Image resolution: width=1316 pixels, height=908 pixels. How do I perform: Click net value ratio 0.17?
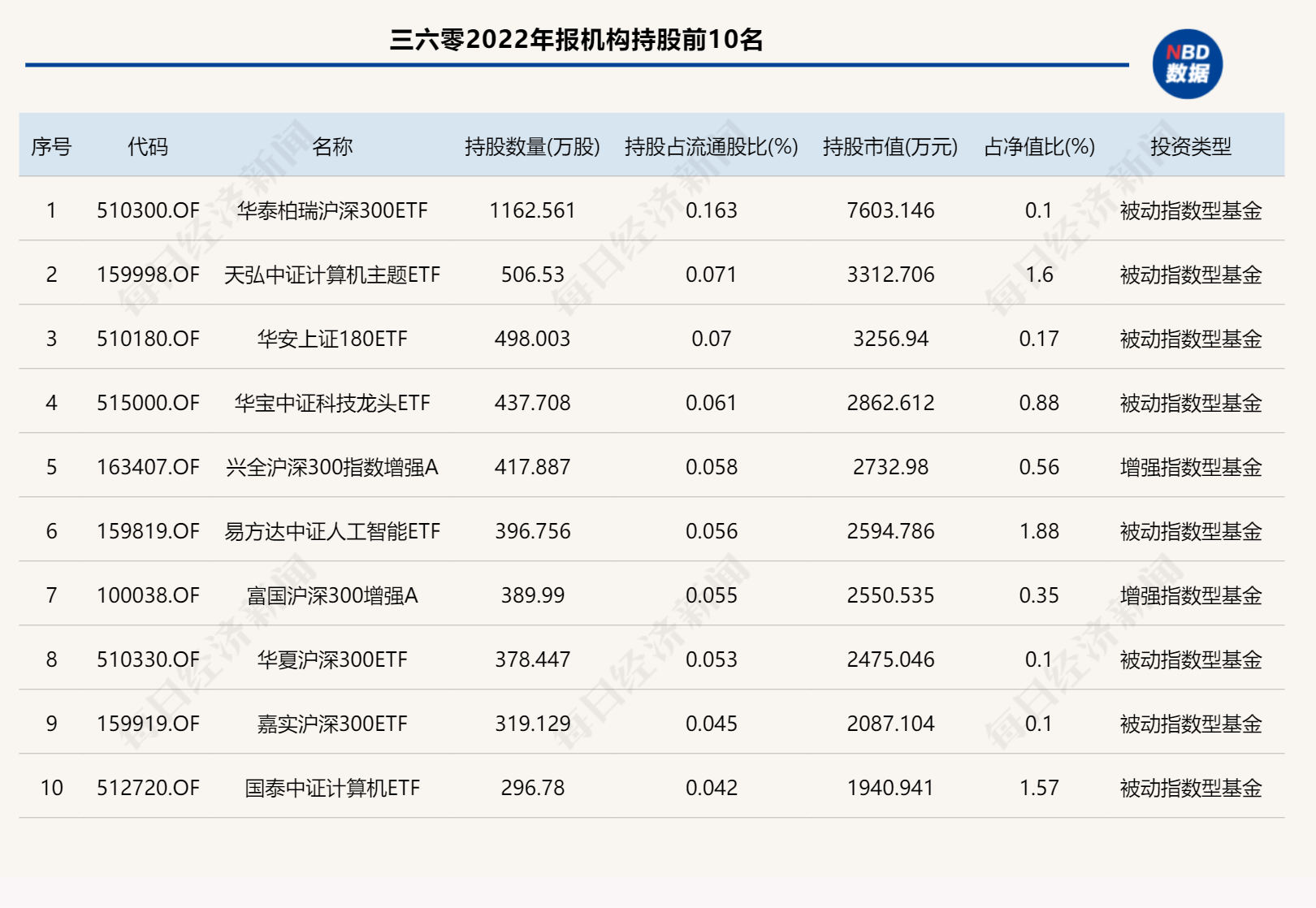1039,339
